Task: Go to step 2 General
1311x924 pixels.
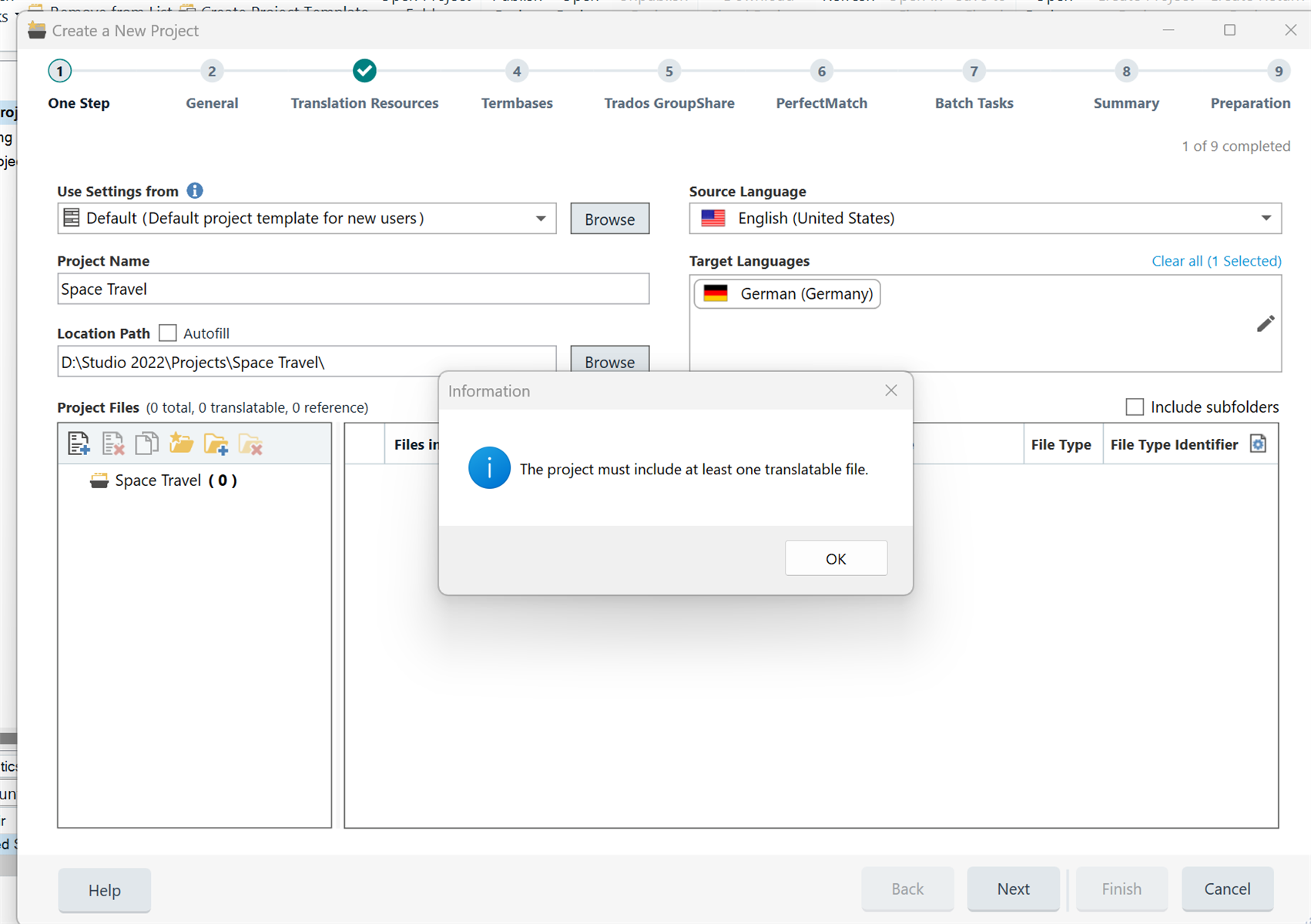Action: coord(212,85)
